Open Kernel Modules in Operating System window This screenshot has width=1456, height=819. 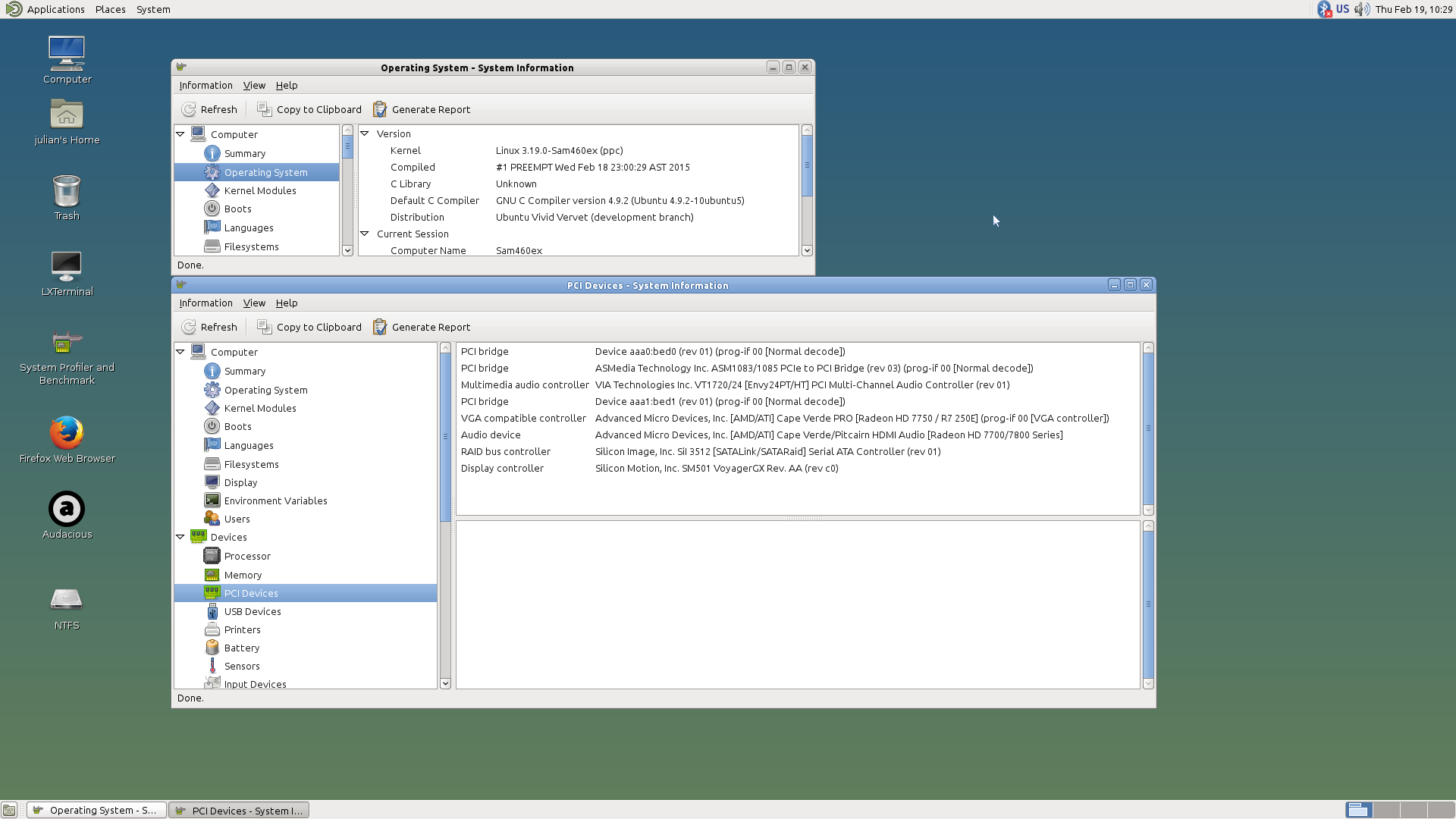(259, 190)
